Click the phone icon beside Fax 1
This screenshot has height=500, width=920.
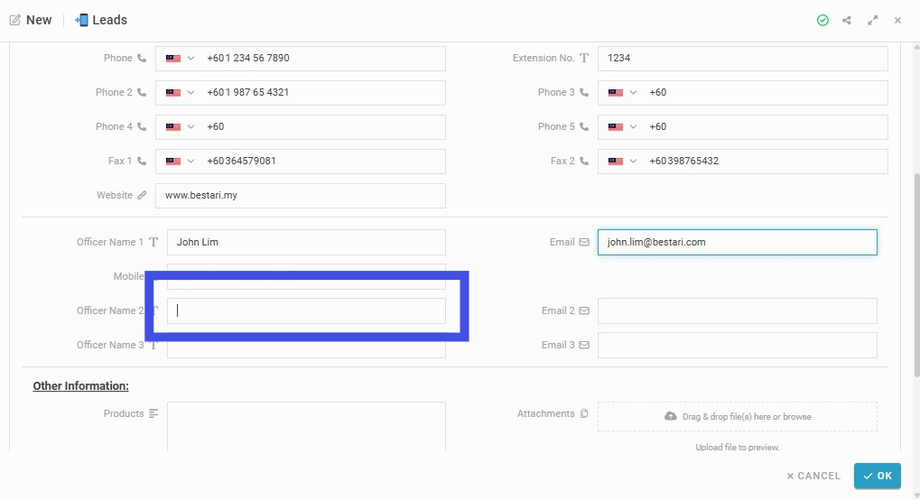pos(141,161)
